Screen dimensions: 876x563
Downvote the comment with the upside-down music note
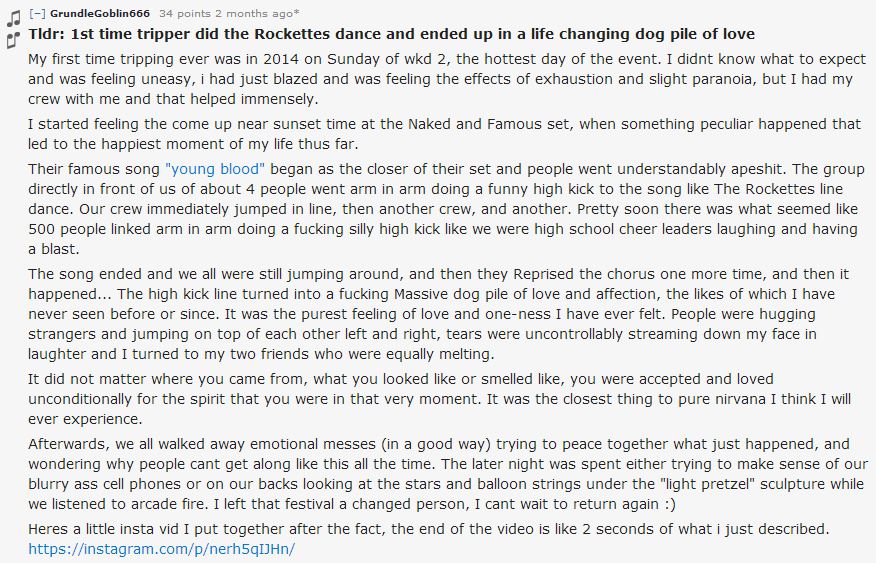(13, 40)
